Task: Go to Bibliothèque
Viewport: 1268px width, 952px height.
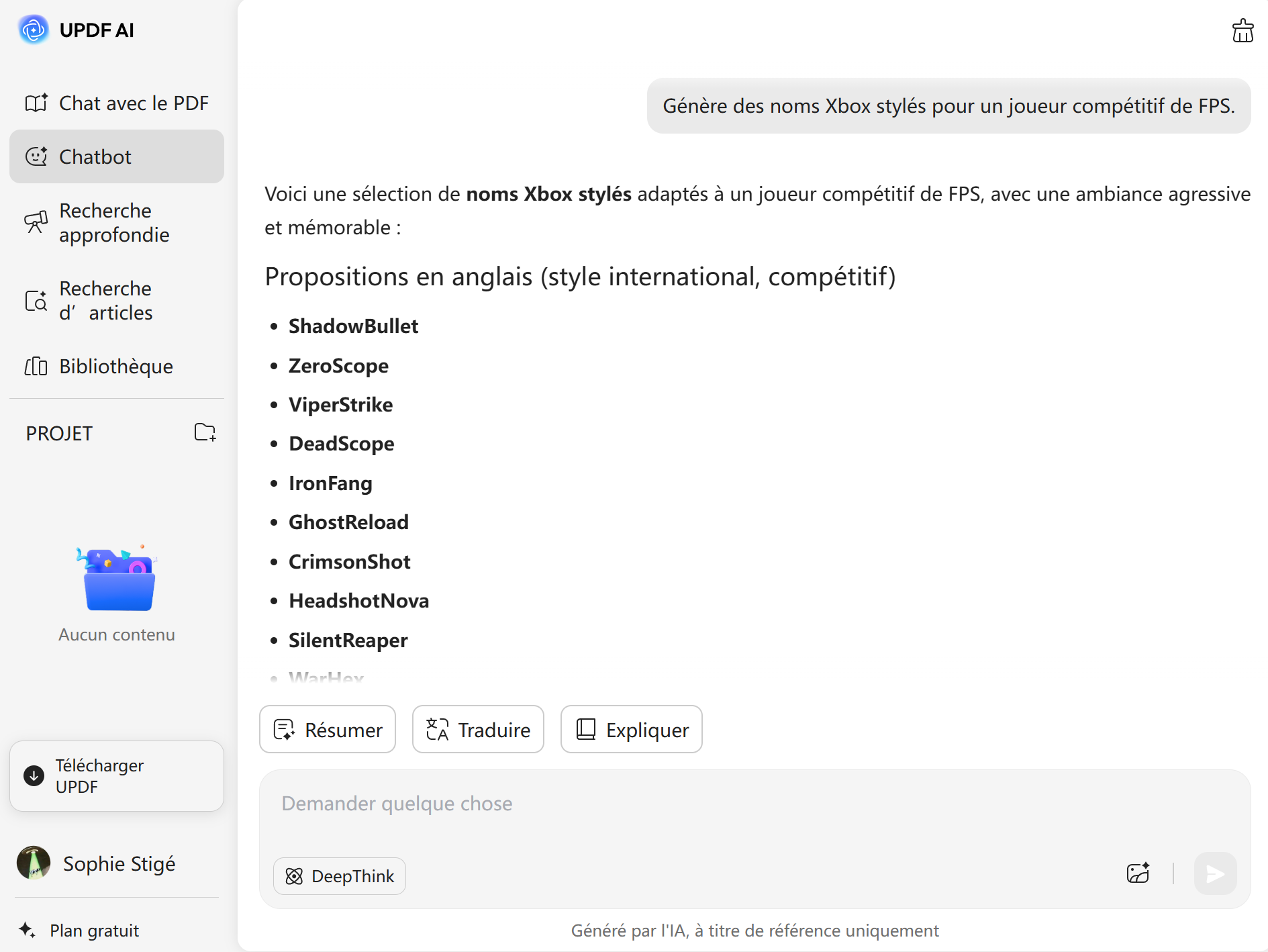Action: [x=117, y=366]
